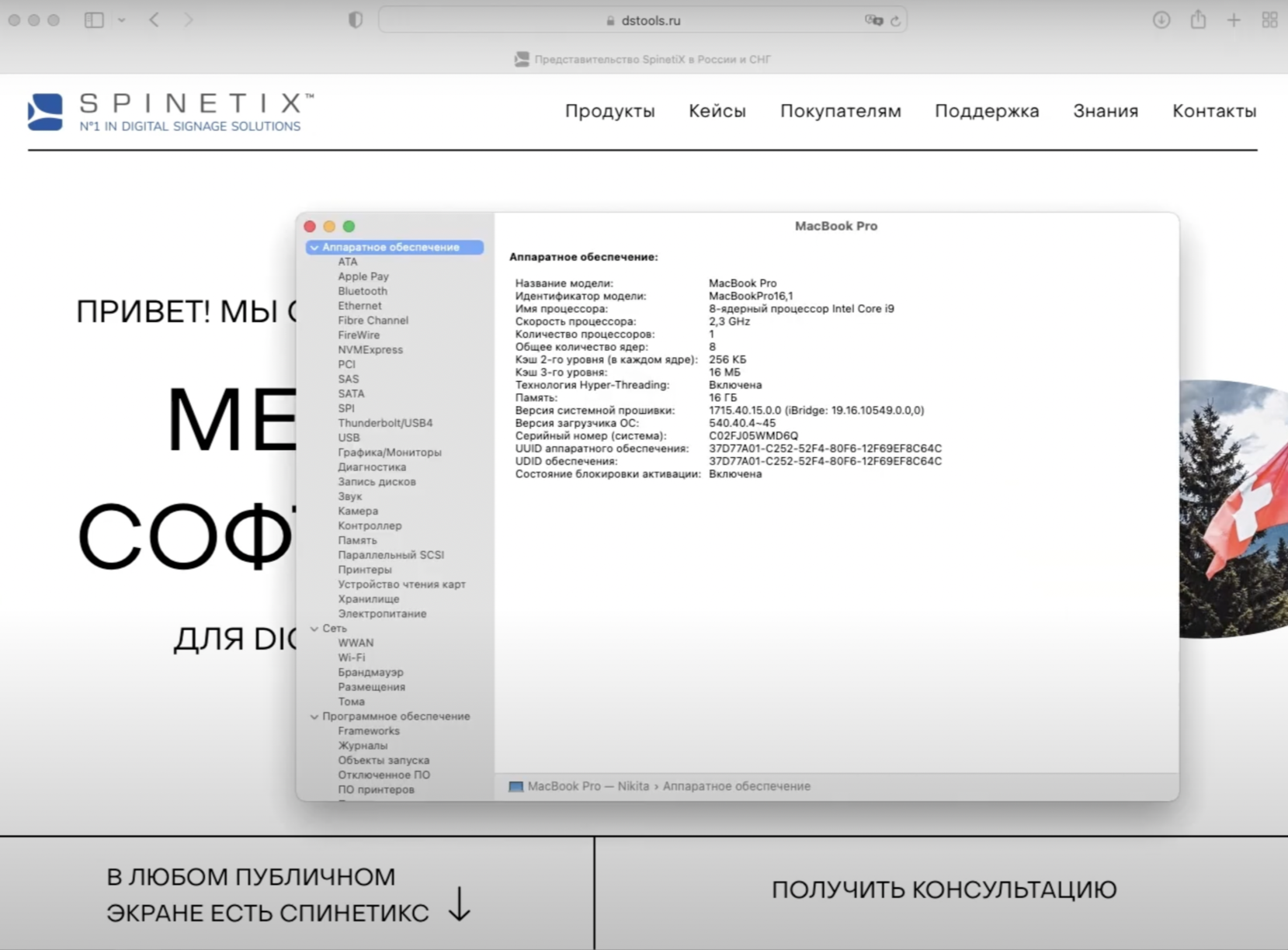Viewport: 1288px width, 950px height.
Task: Open the sidebar options dropdown chevron
Action: tap(122, 20)
